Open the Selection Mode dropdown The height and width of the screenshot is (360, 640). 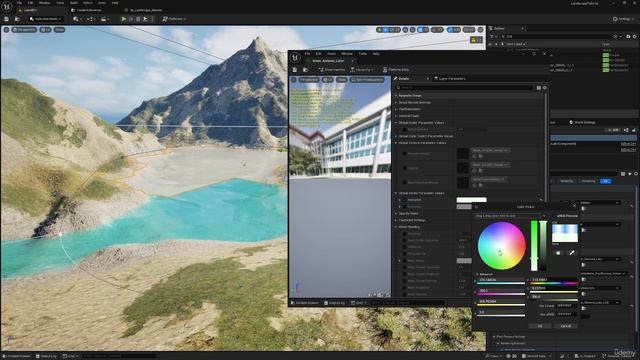point(45,19)
